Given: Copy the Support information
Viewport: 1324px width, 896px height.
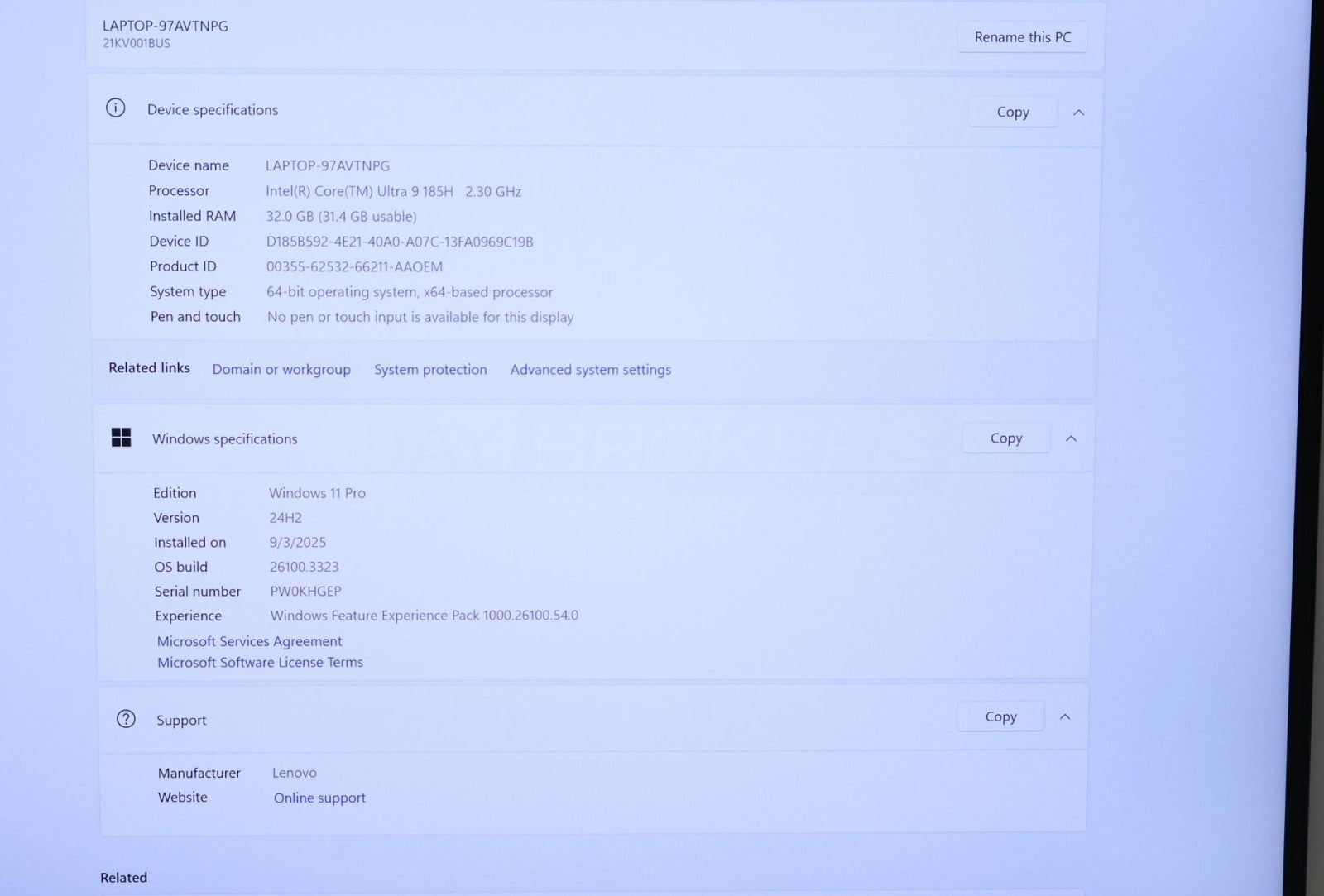Looking at the screenshot, I should point(1000,717).
